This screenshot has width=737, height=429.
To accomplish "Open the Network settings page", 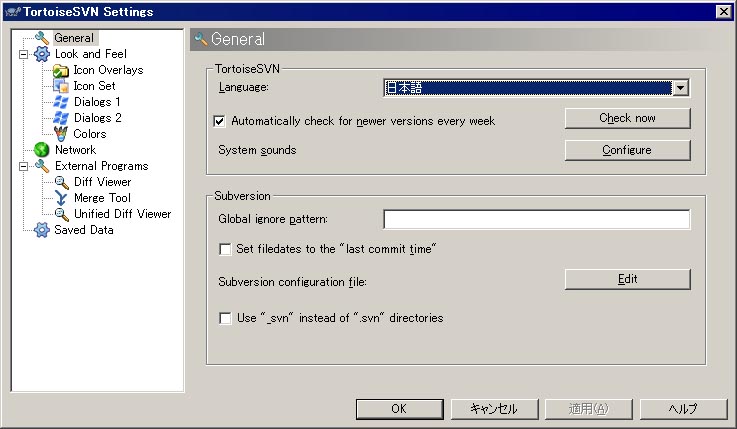I will pos(75,150).
